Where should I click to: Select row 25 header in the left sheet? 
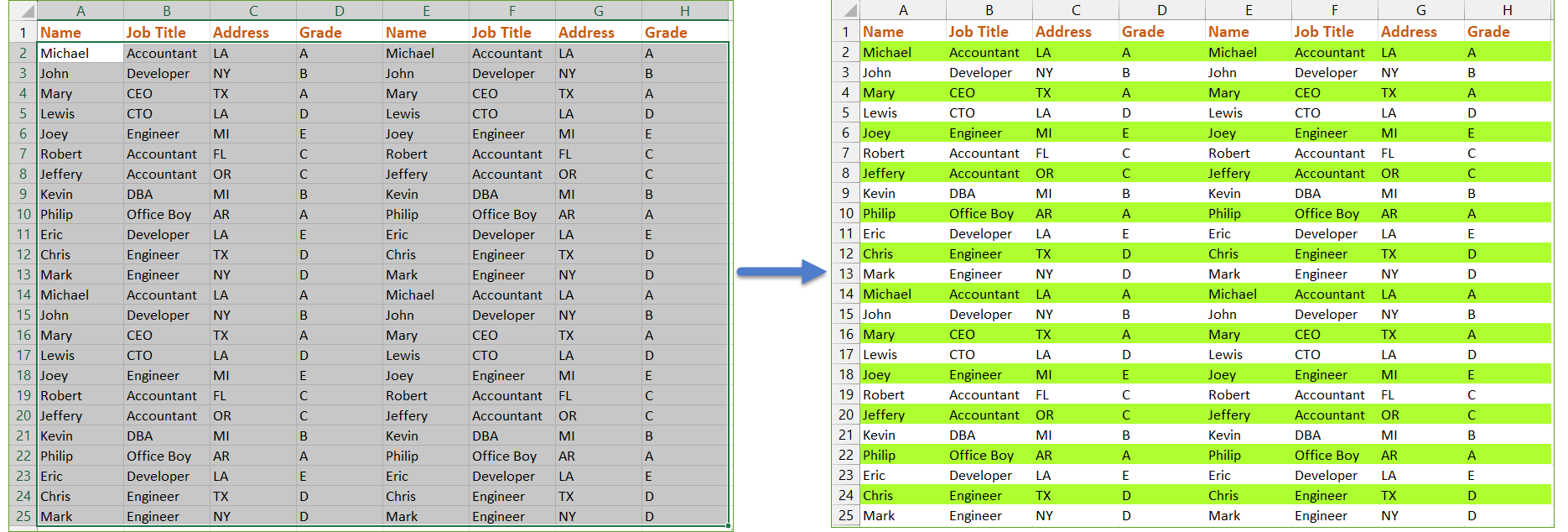coord(23,516)
